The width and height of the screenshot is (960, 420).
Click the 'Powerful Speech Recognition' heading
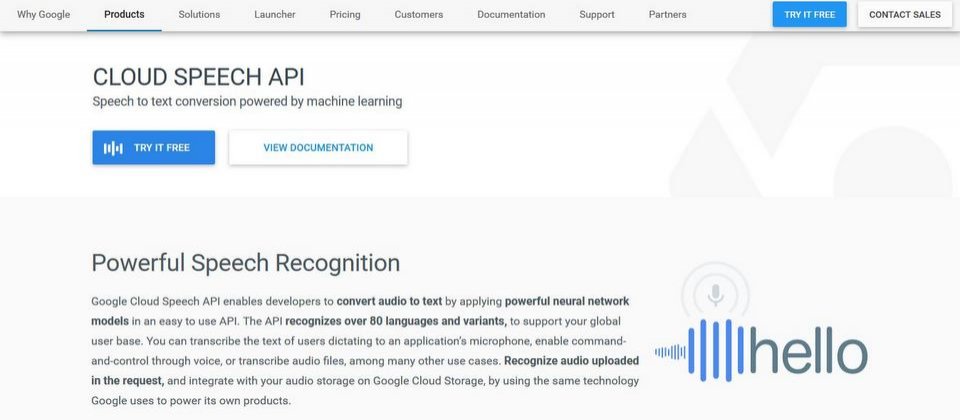246,263
